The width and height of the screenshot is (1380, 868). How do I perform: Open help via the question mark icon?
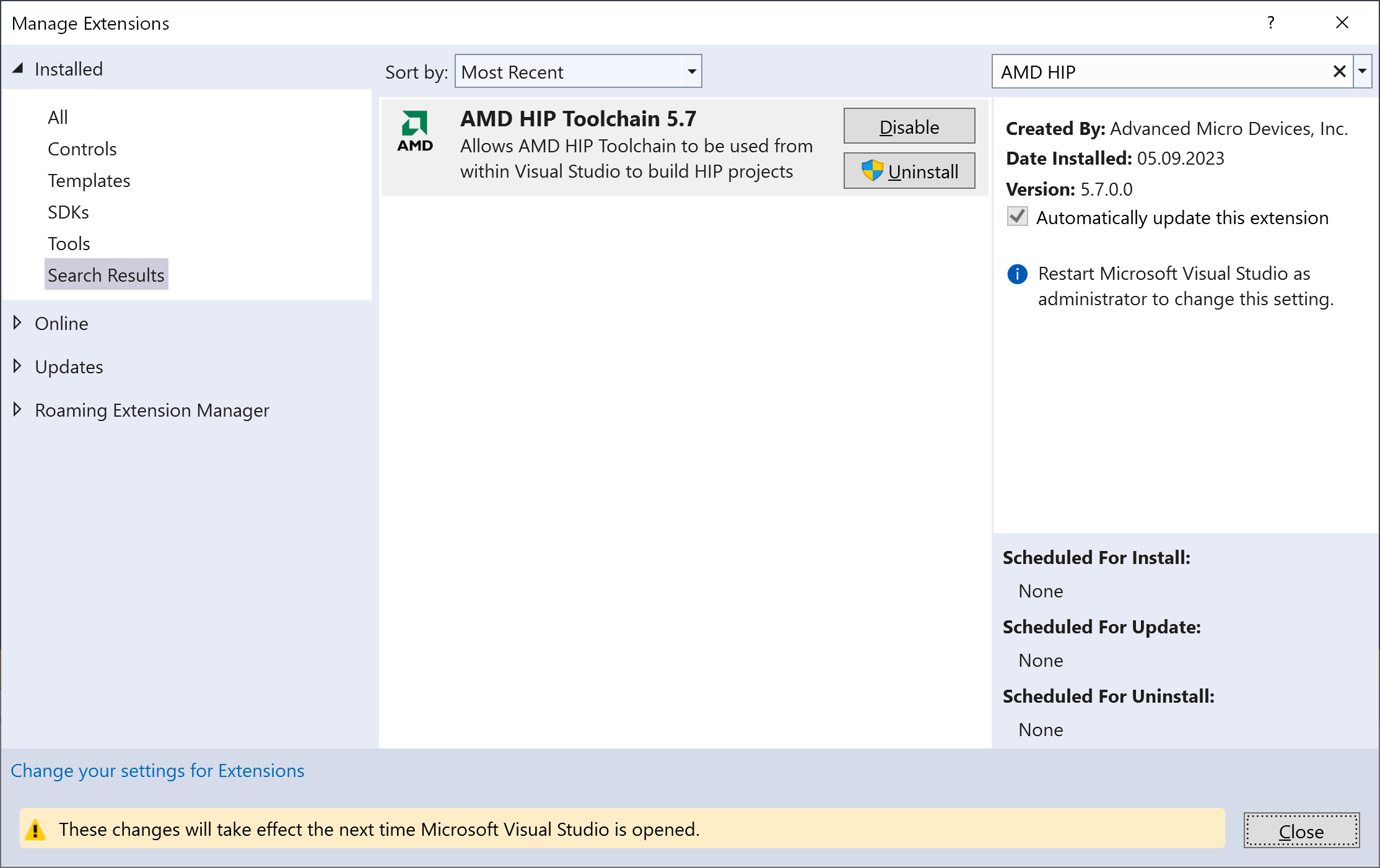pyautogui.click(x=1270, y=23)
